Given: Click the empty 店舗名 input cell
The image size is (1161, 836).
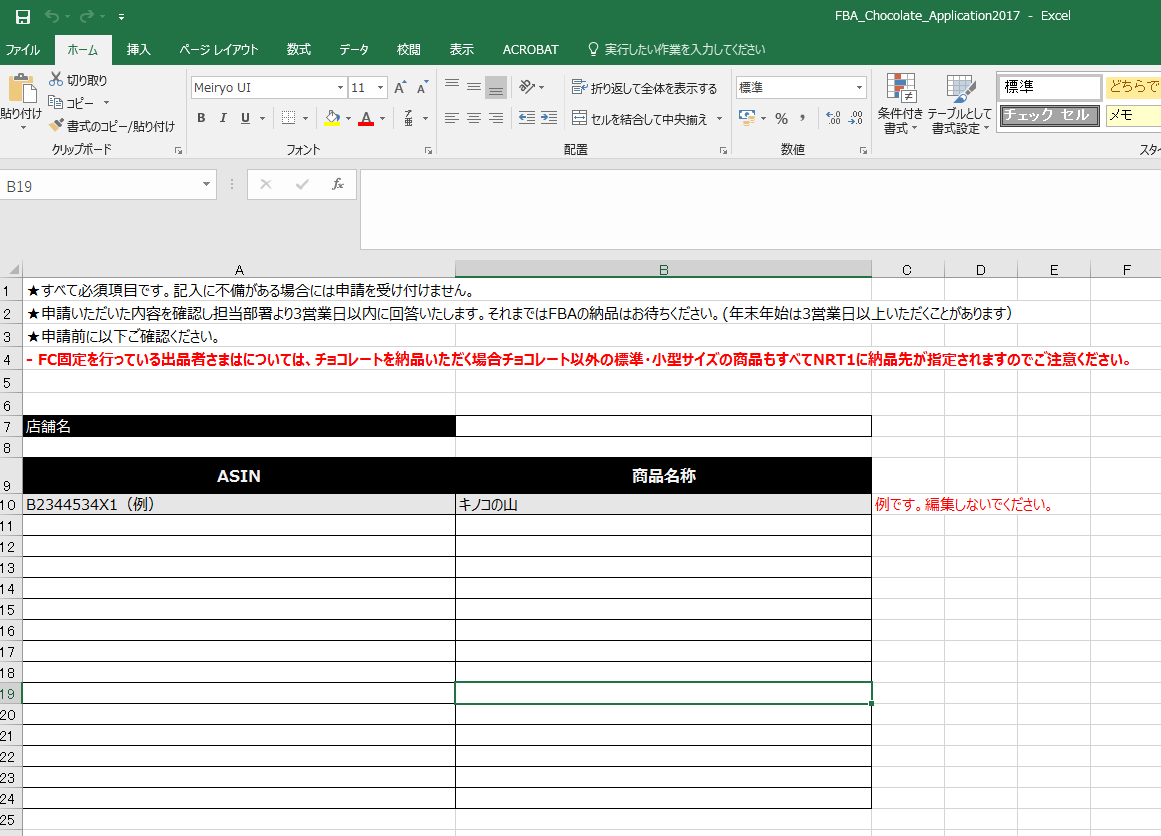Looking at the screenshot, I should [663, 426].
